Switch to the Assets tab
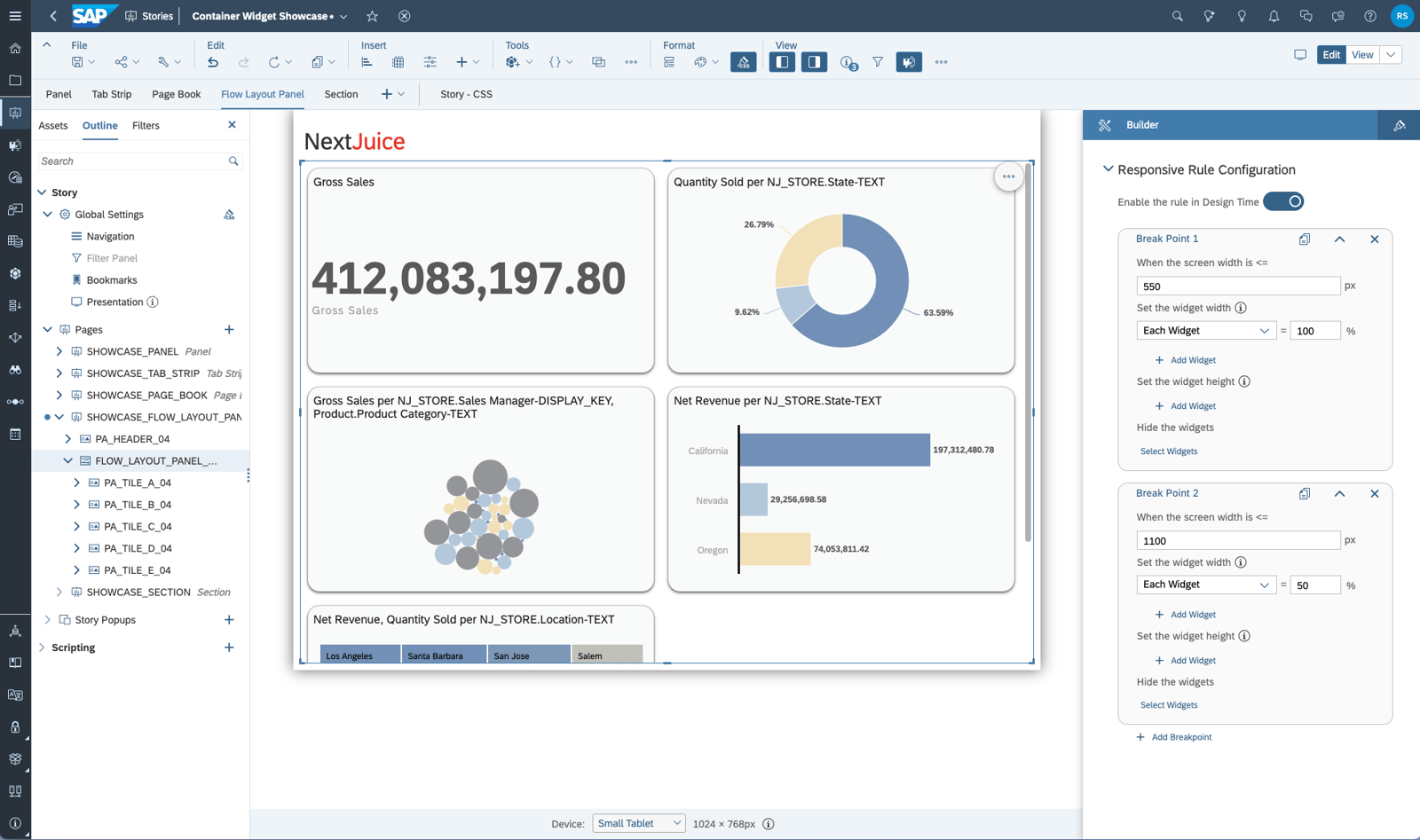Screen dimensions: 1420x840 point(53,125)
